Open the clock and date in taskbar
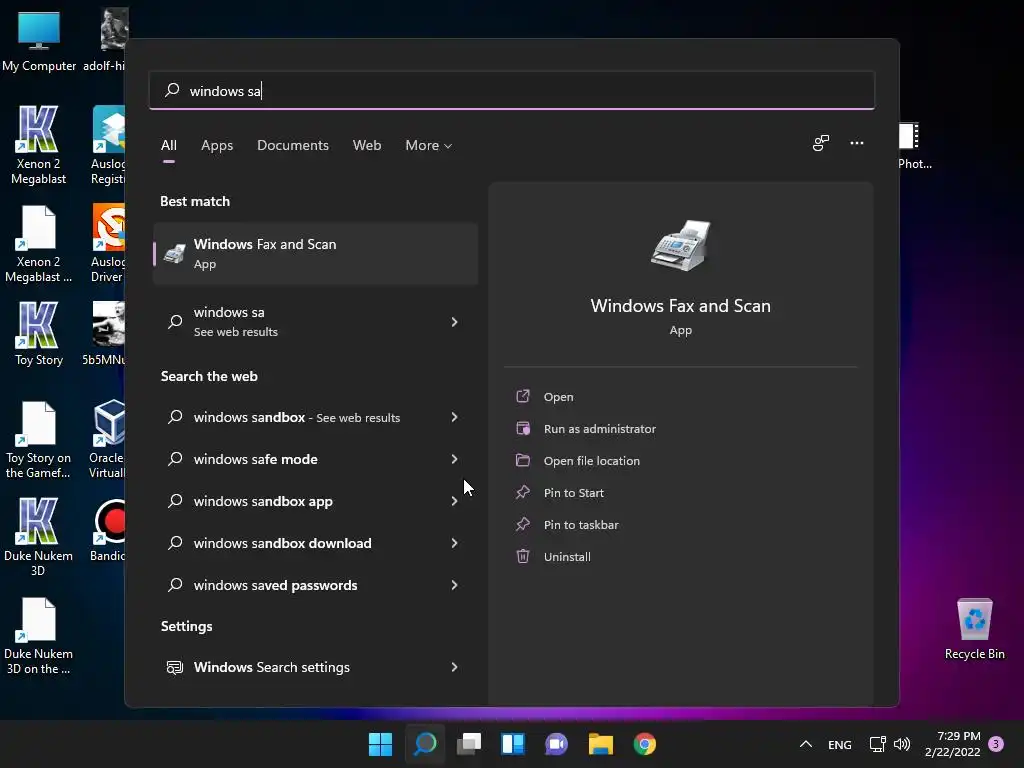Screen dimensions: 1024x768 click(952, 744)
